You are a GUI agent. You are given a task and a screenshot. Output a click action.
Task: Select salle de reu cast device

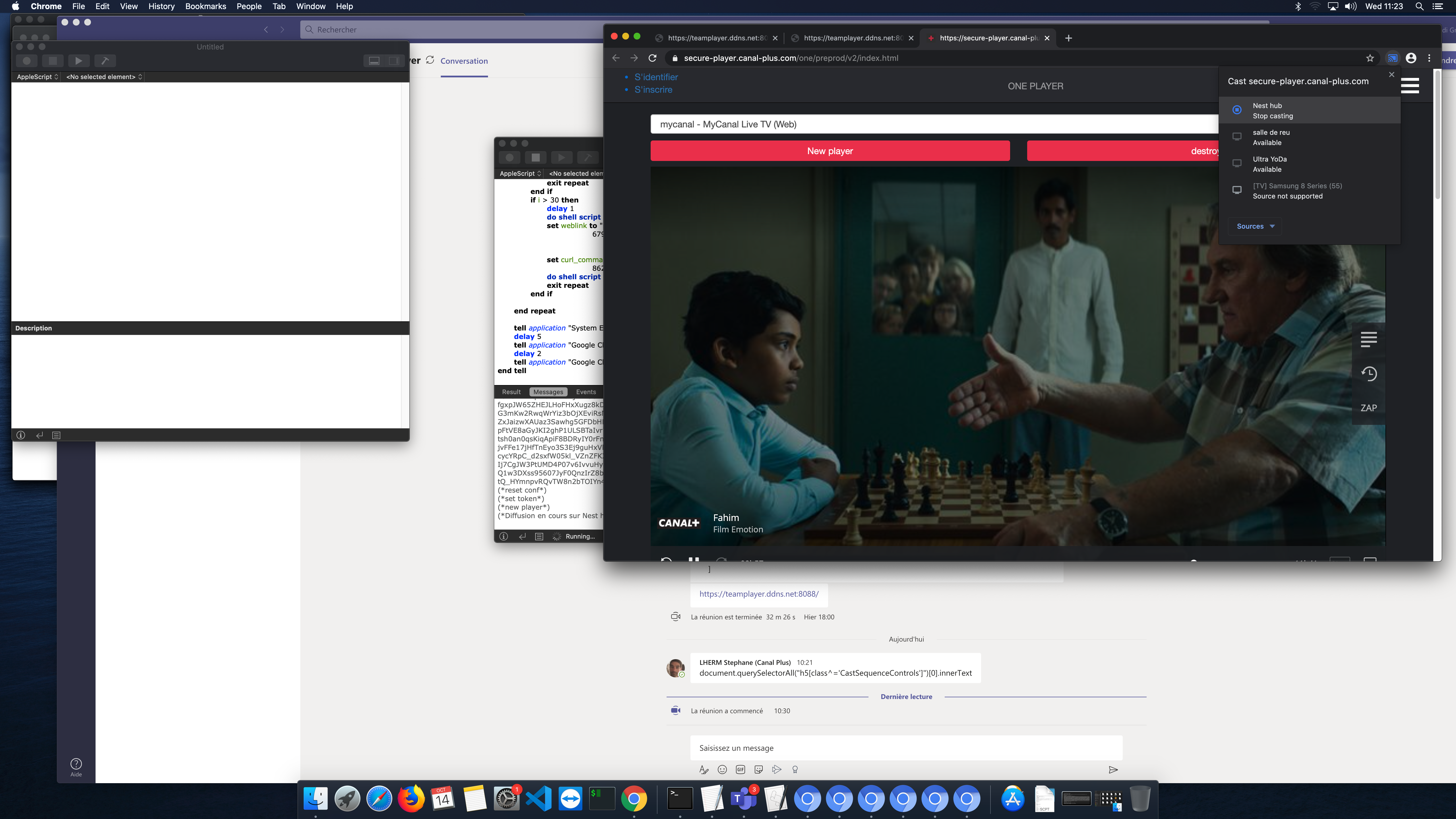pyautogui.click(x=1271, y=137)
